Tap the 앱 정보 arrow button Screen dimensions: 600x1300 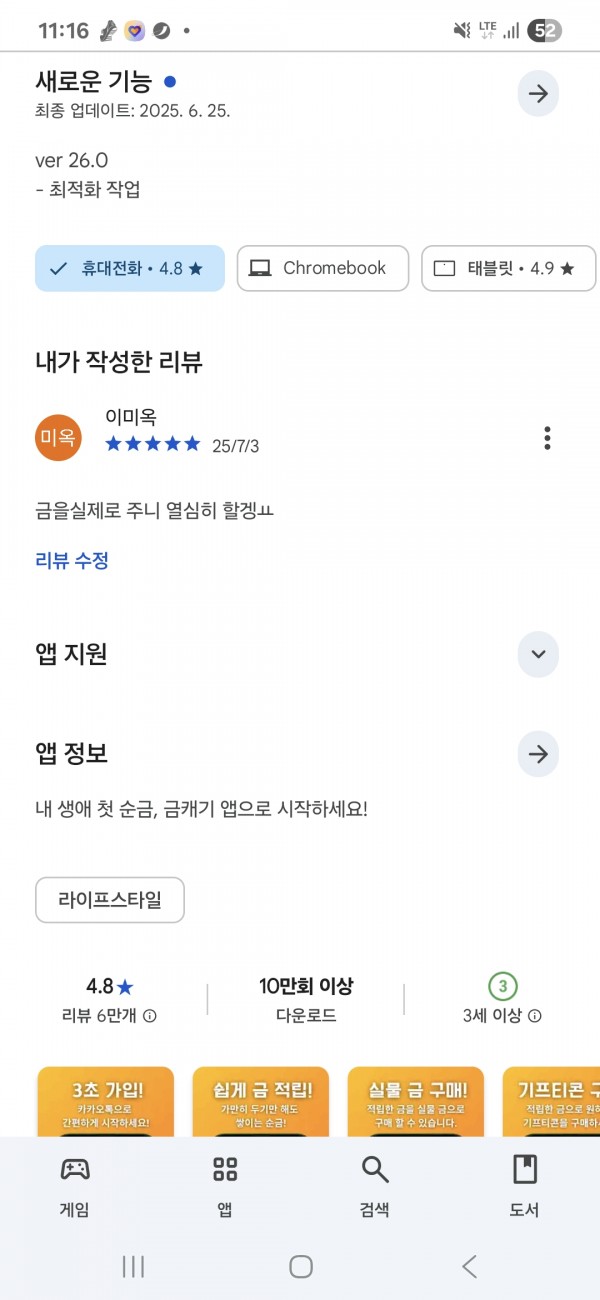coord(538,754)
